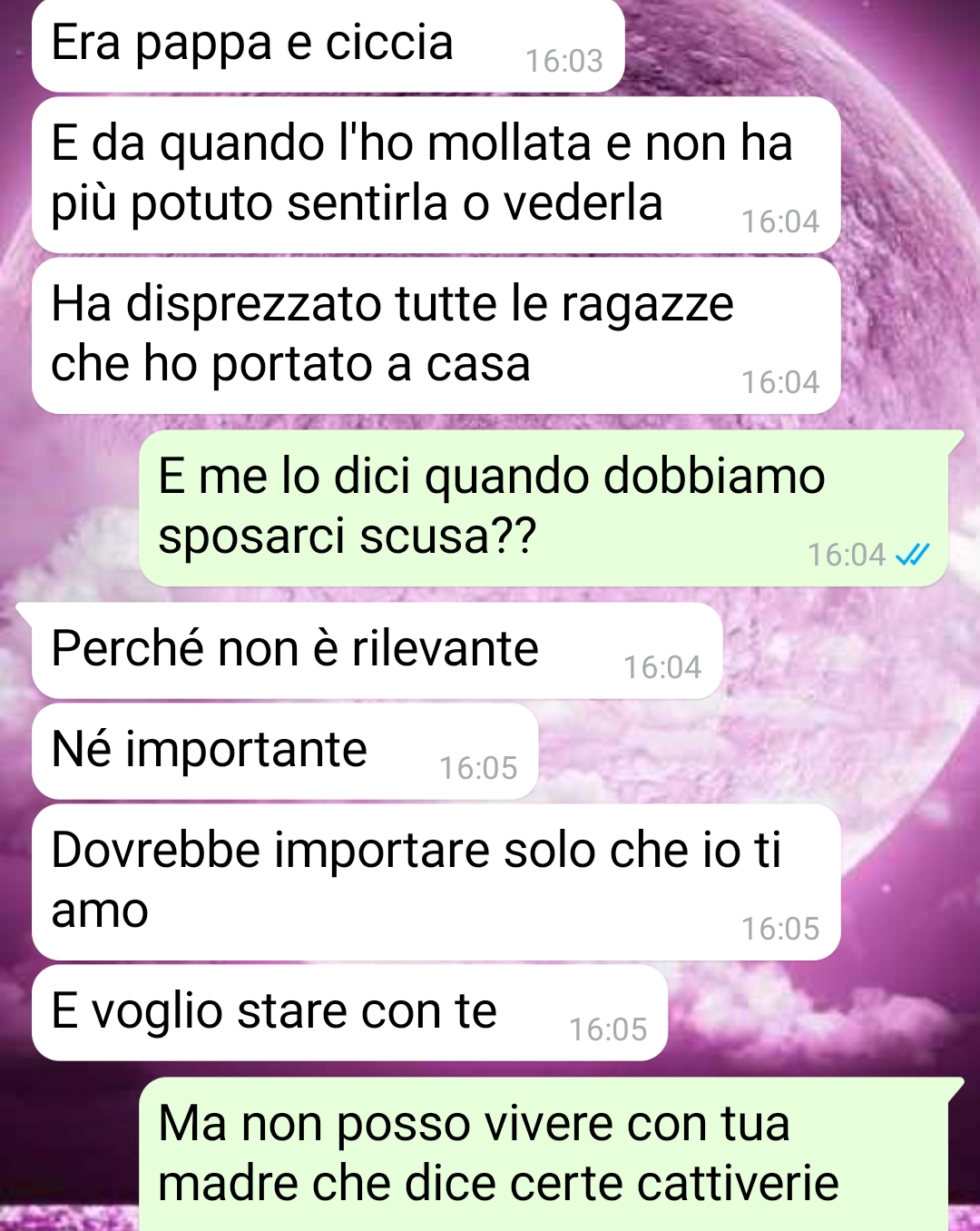The height and width of the screenshot is (1231, 980).
Task: Tap the 16:04 timestamp on 'Perché non è rilevante'
Action: (x=662, y=667)
